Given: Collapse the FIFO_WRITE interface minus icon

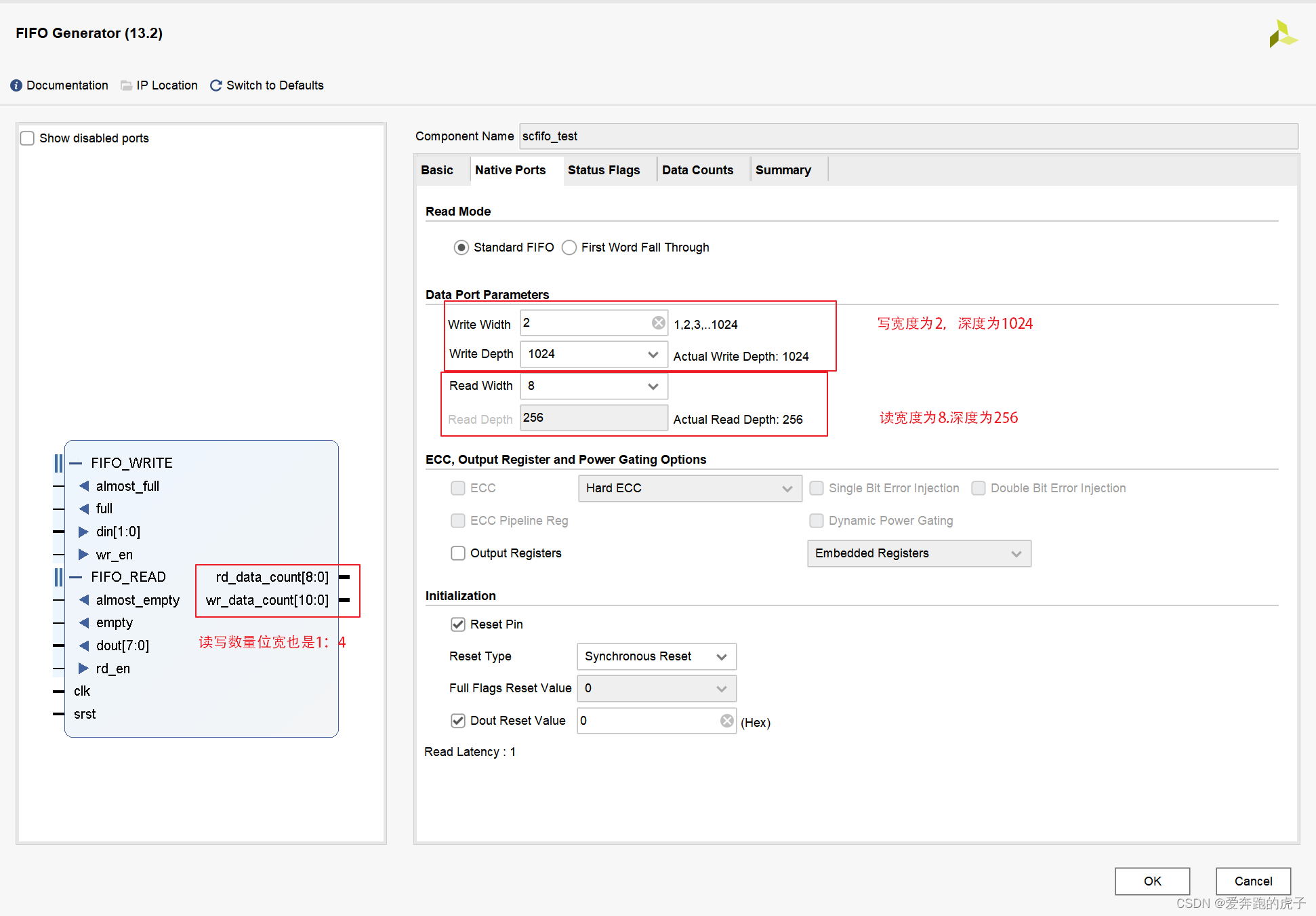Looking at the screenshot, I should click(77, 463).
